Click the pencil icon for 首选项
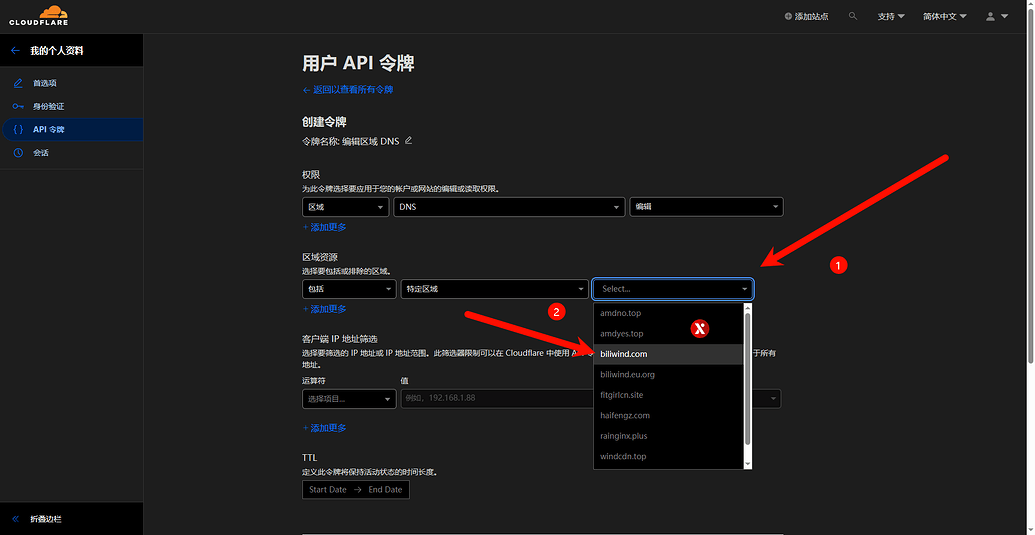Image resolution: width=1035 pixels, height=535 pixels. (x=18, y=83)
